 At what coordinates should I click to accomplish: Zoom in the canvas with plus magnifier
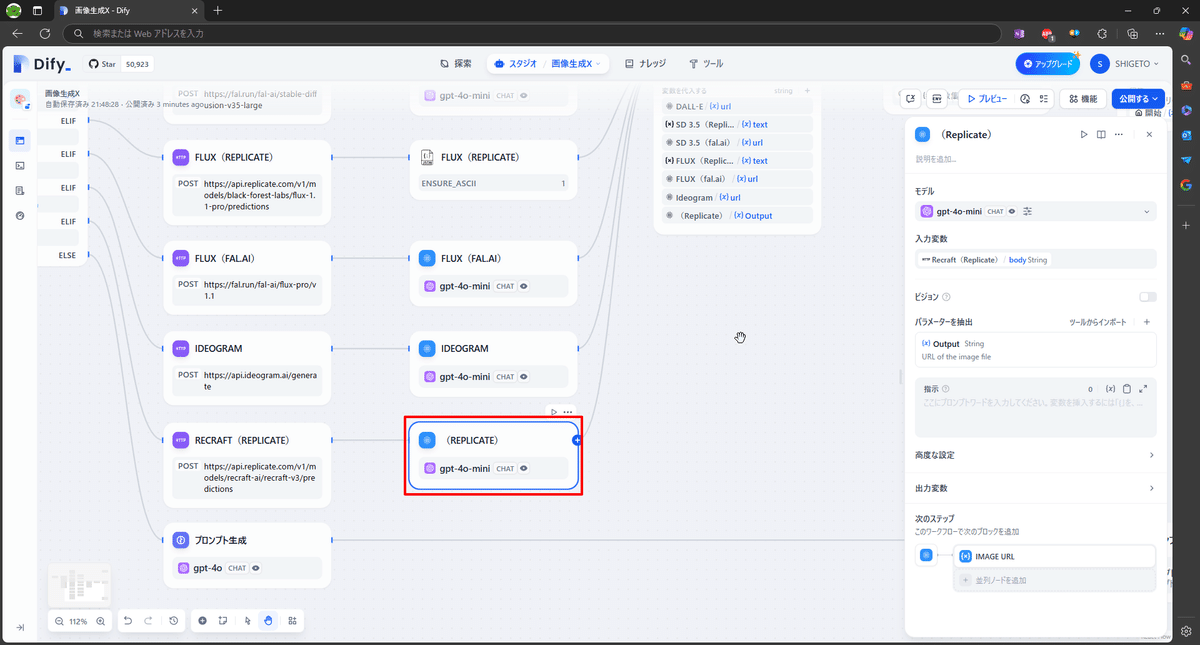click(x=100, y=621)
